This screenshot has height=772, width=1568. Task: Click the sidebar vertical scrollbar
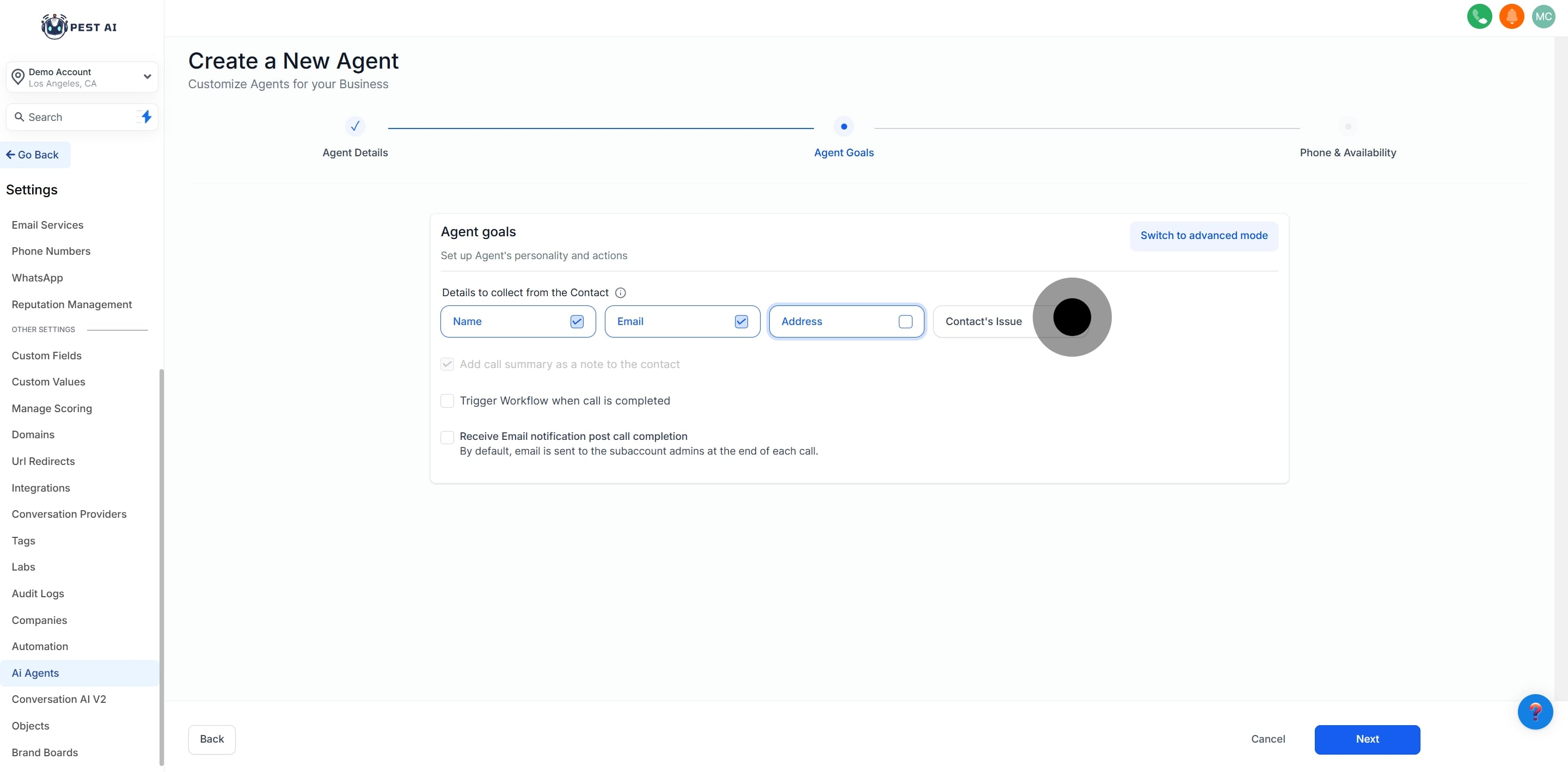[x=161, y=566]
